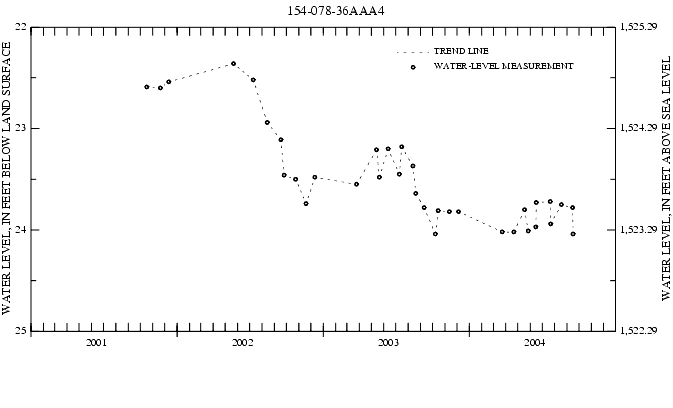This screenshot has height=408, width=673.
Task: Click the leftmost measurement point on the chart
Action: click(x=147, y=87)
